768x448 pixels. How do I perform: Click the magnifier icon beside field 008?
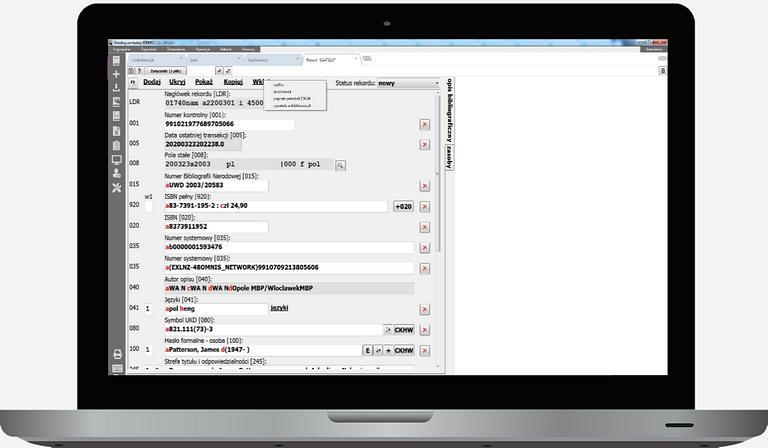(340, 164)
